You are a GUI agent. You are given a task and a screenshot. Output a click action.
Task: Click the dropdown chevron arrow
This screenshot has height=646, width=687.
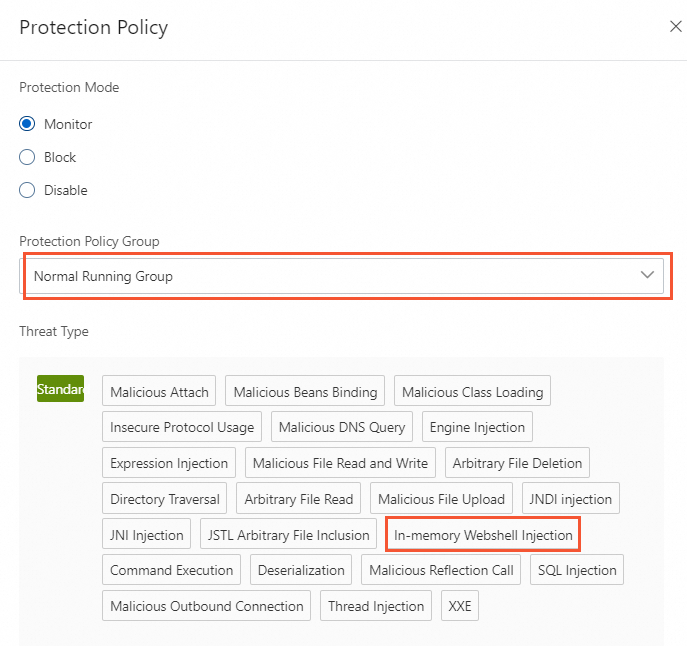point(647,275)
